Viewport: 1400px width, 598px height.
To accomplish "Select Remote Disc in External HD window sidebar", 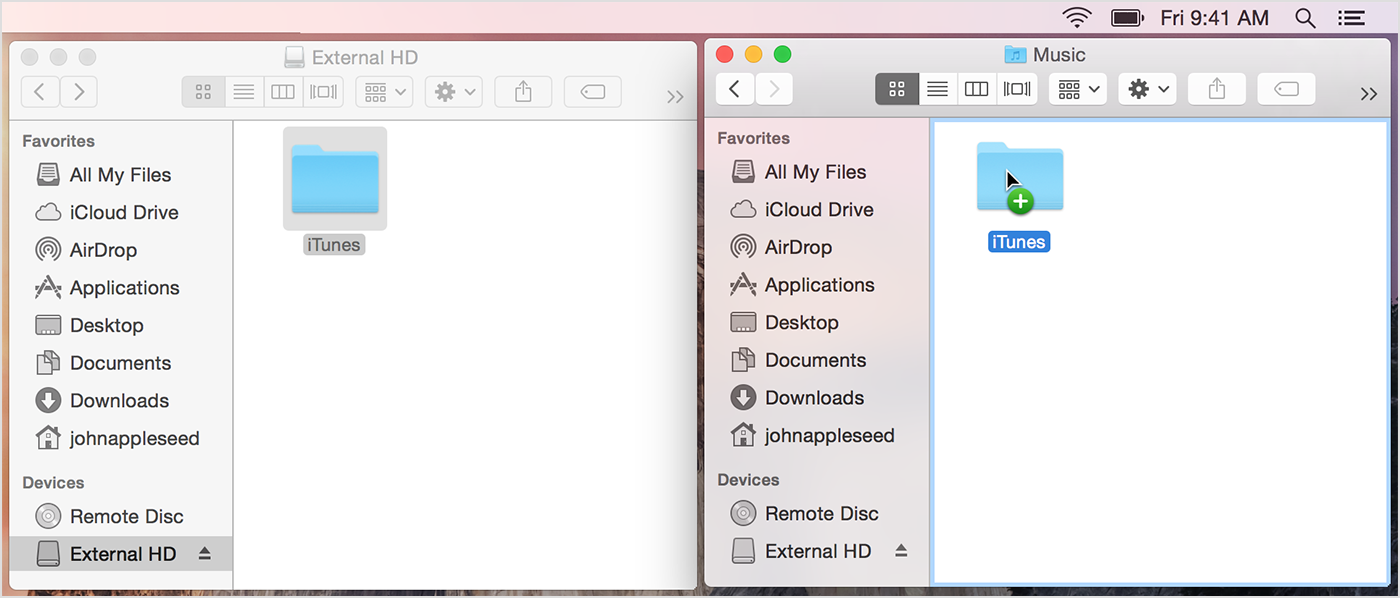I will click(x=121, y=517).
